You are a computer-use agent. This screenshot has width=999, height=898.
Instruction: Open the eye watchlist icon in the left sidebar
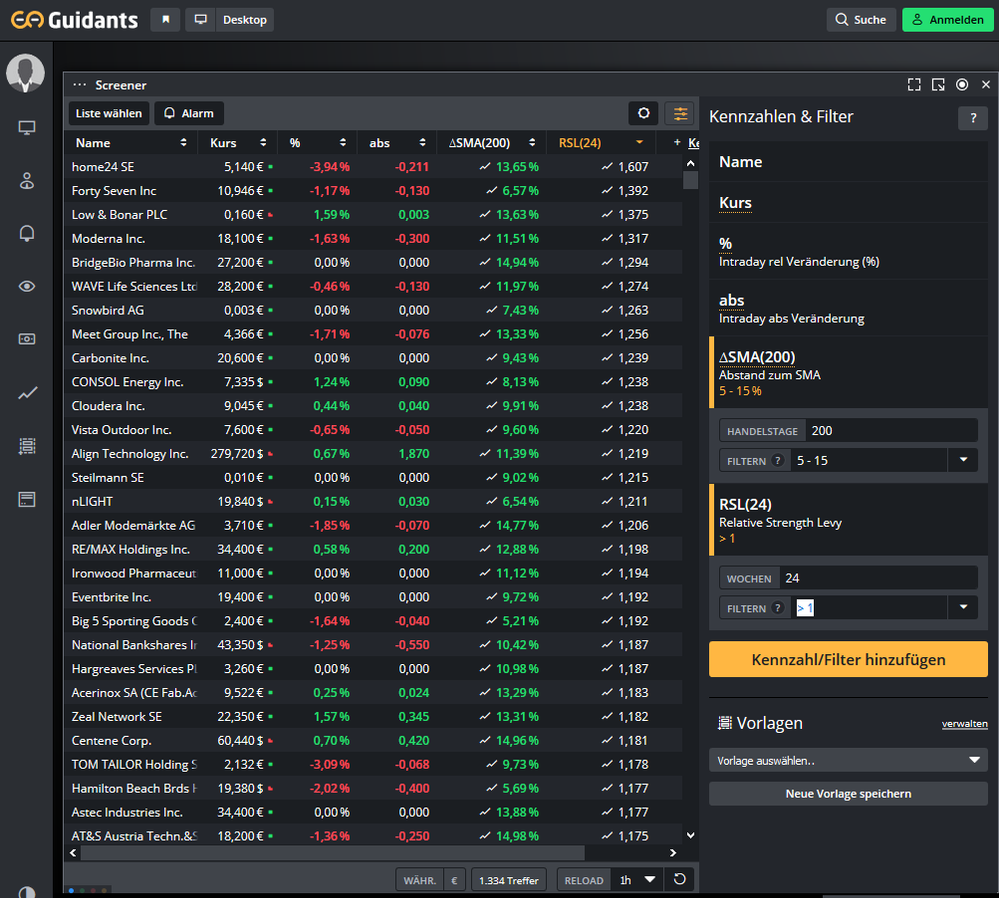pyautogui.click(x=27, y=286)
